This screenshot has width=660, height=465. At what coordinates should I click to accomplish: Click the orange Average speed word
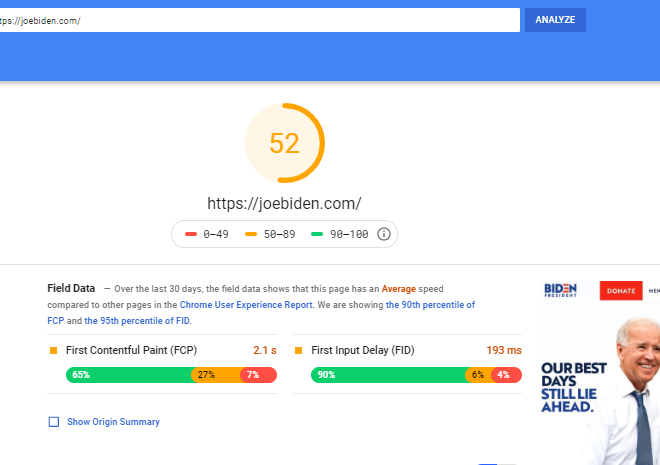pos(399,289)
